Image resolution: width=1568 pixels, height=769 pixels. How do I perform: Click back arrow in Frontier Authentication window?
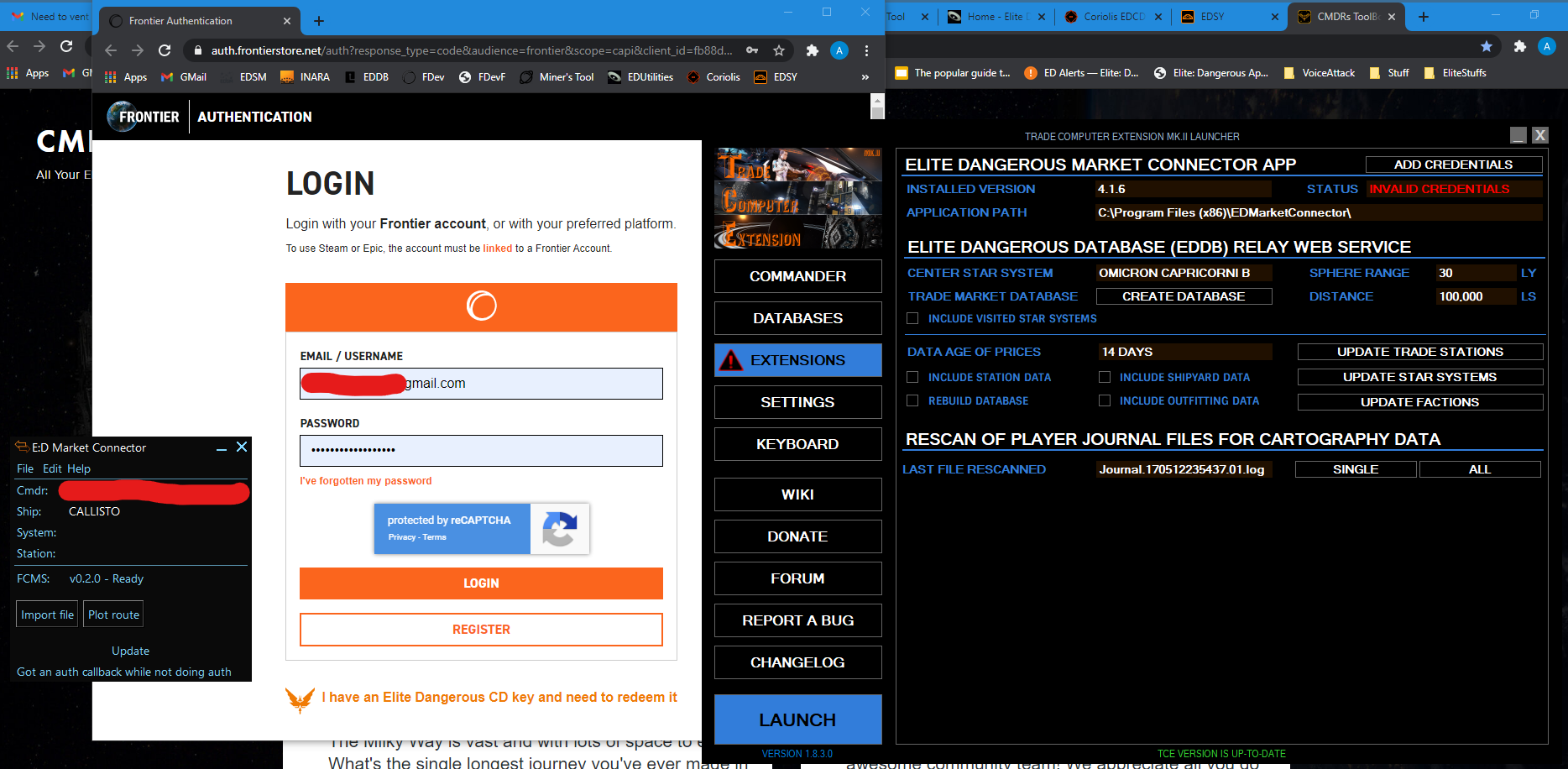(x=111, y=50)
